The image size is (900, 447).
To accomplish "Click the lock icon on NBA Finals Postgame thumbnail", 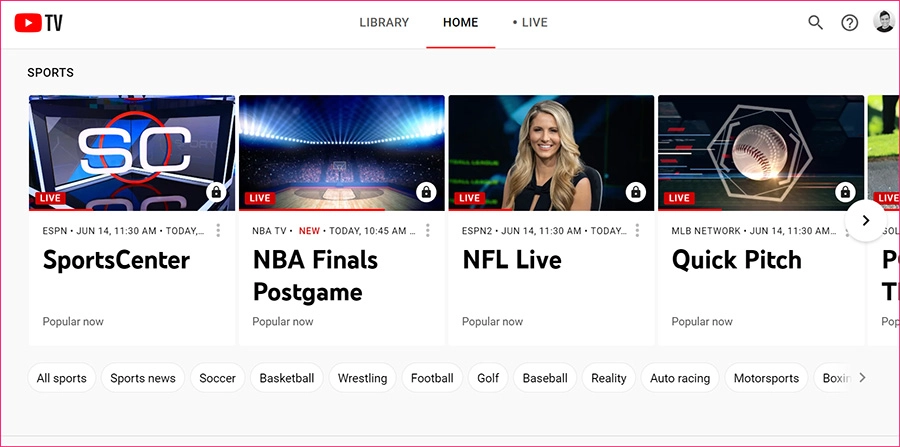I will coord(426,192).
